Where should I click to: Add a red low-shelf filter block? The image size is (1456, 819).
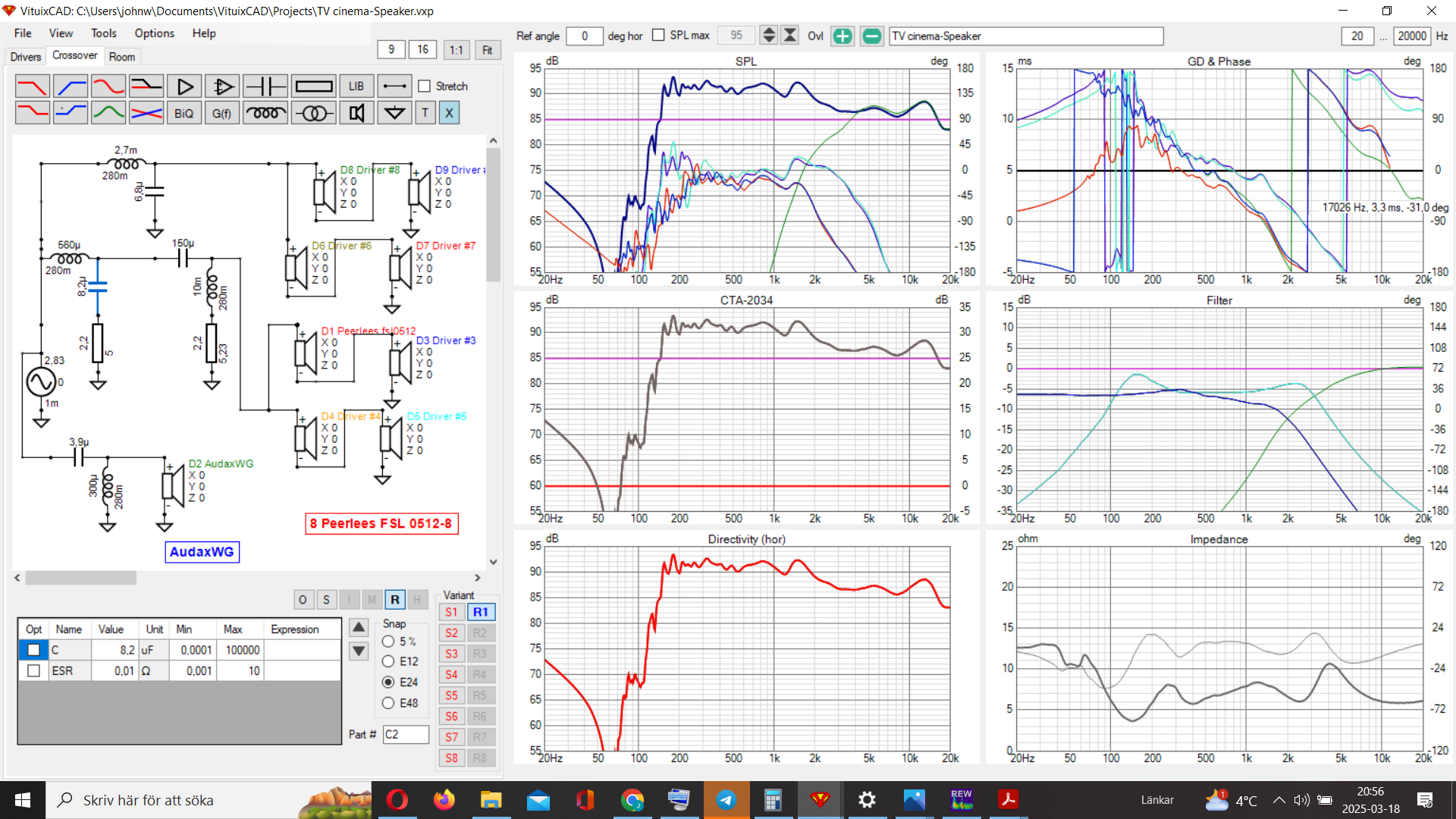click(33, 113)
